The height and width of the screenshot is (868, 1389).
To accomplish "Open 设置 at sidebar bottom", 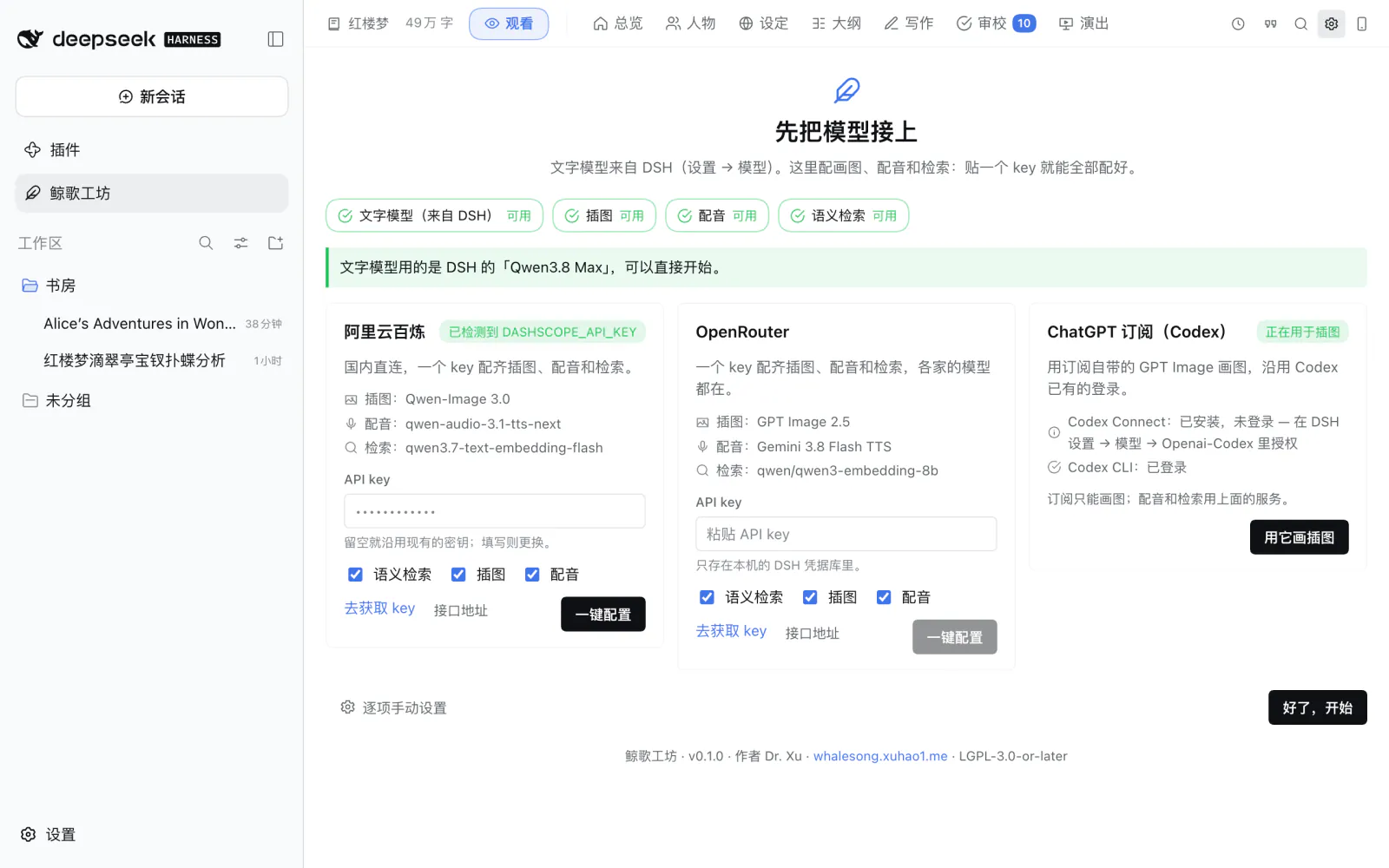I will pos(49,834).
